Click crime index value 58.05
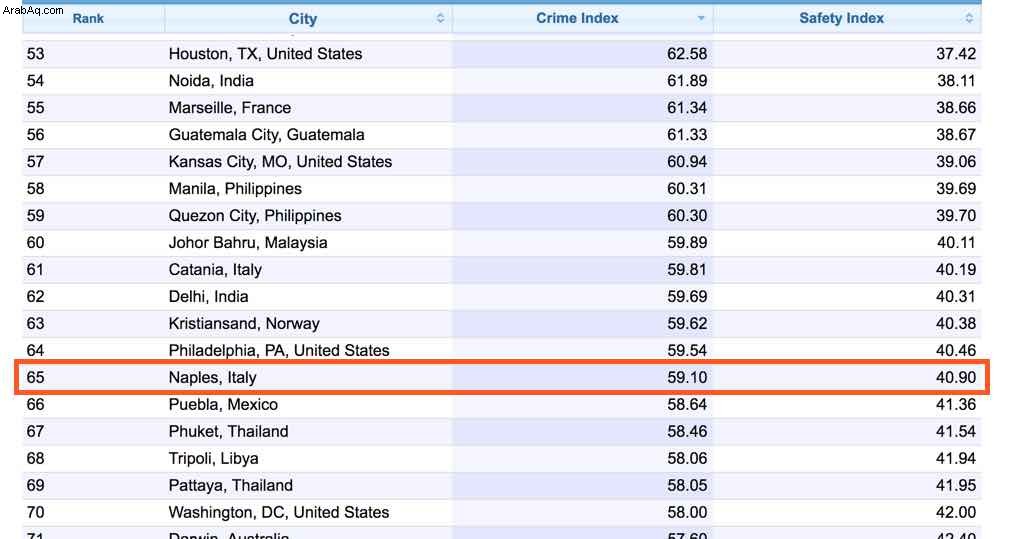The height and width of the screenshot is (539, 1031). [687, 485]
